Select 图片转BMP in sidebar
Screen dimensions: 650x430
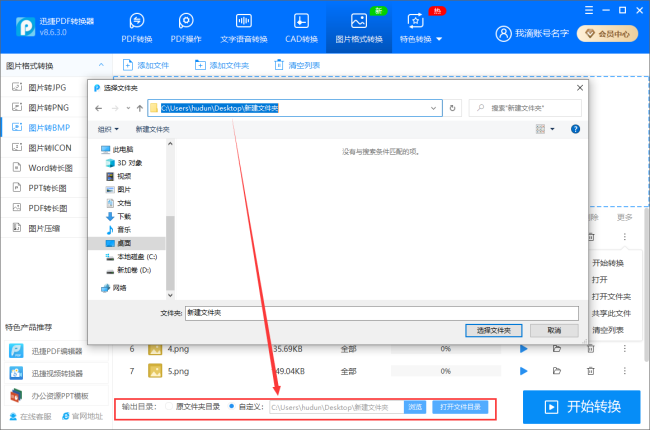click(x=44, y=127)
